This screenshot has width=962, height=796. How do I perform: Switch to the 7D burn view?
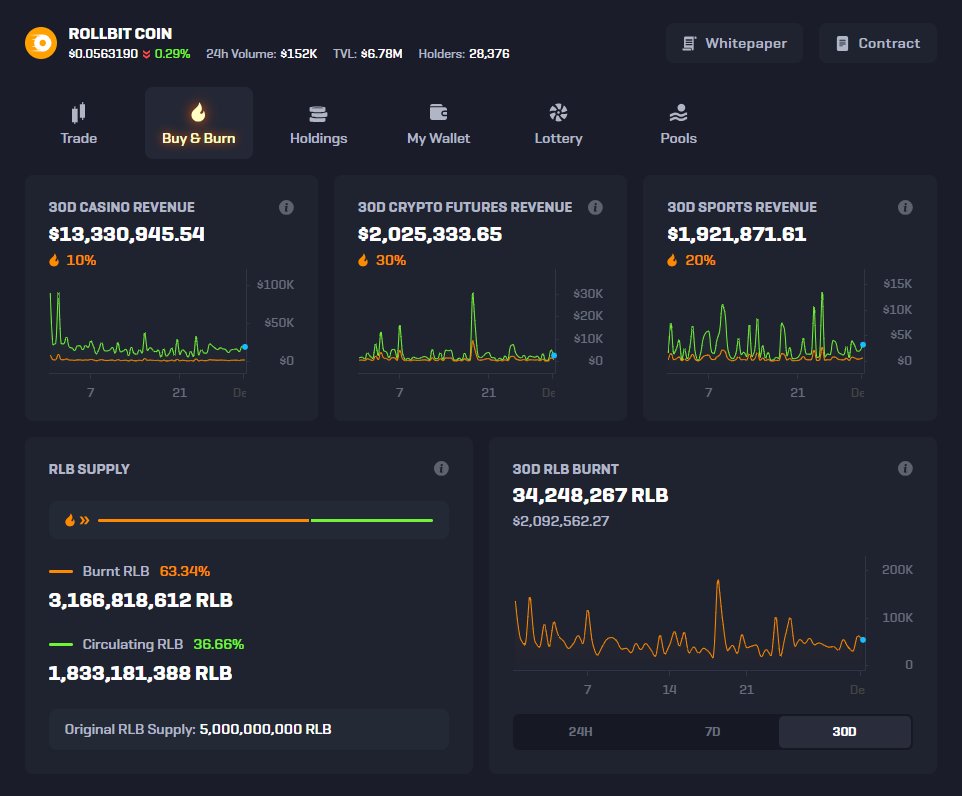[711, 731]
